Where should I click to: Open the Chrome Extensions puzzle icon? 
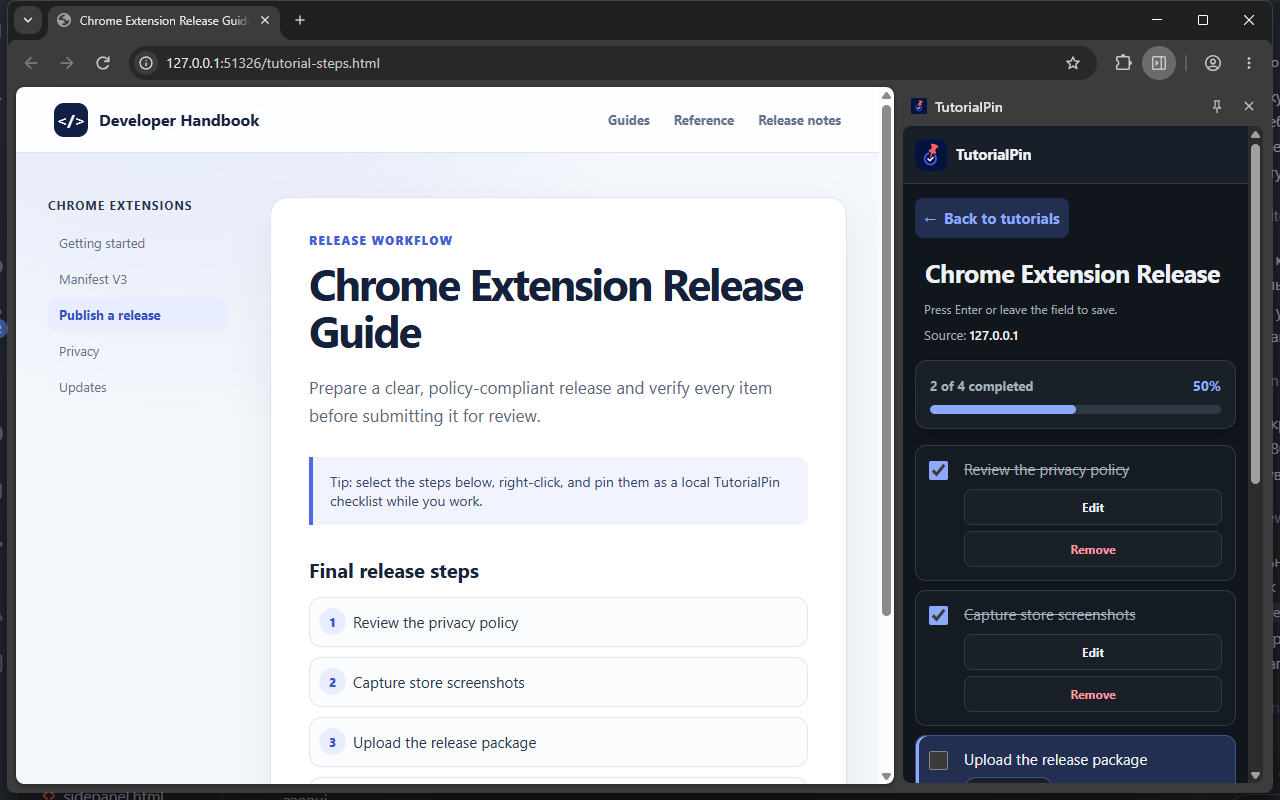tap(1123, 63)
